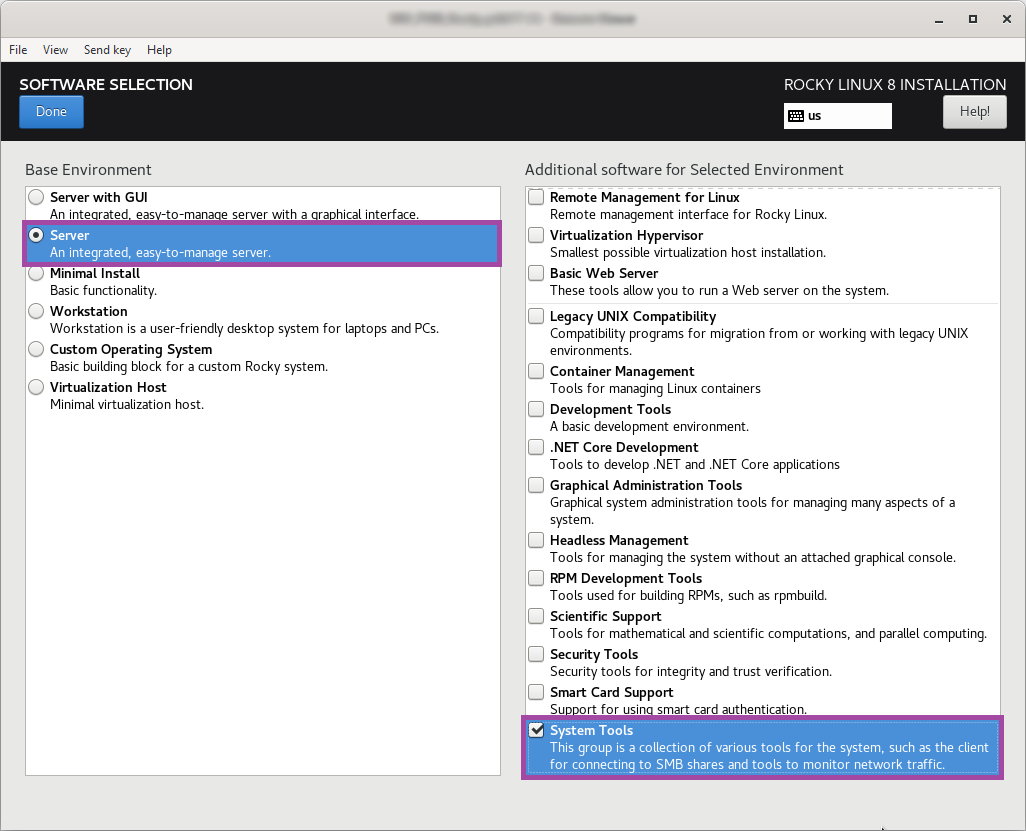The width and height of the screenshot is (1026, 831).
Task: Enable RPM Development Tools checkbox
Action: [x=536, y=578]
